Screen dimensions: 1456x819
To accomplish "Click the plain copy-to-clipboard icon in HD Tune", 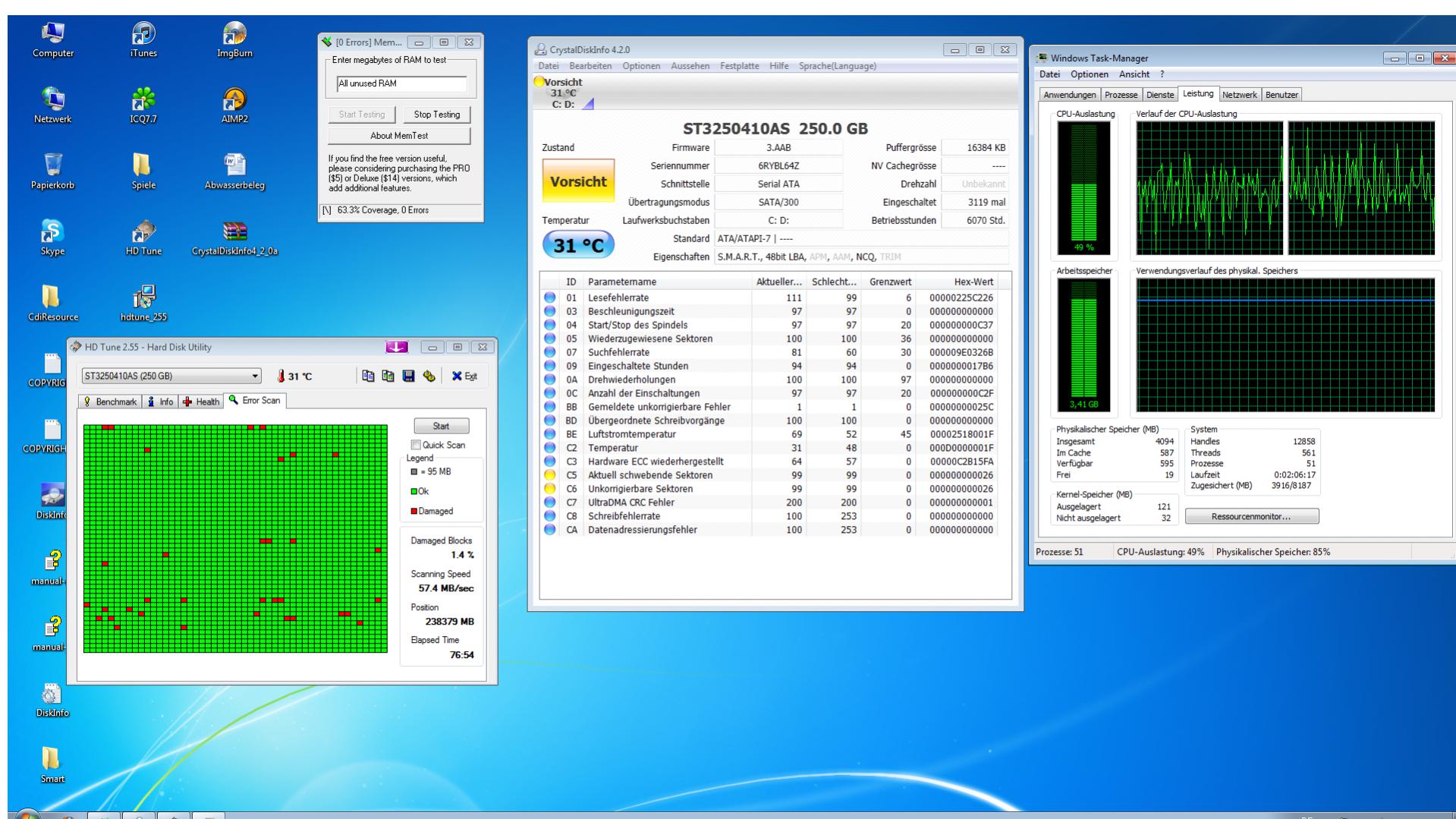I will click(369, 376).
